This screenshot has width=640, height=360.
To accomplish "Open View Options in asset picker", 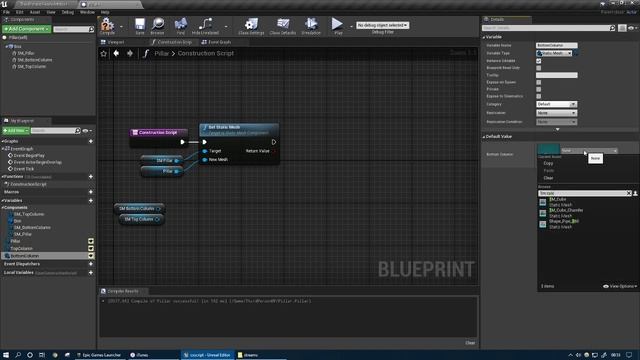I will pos(620,287).
